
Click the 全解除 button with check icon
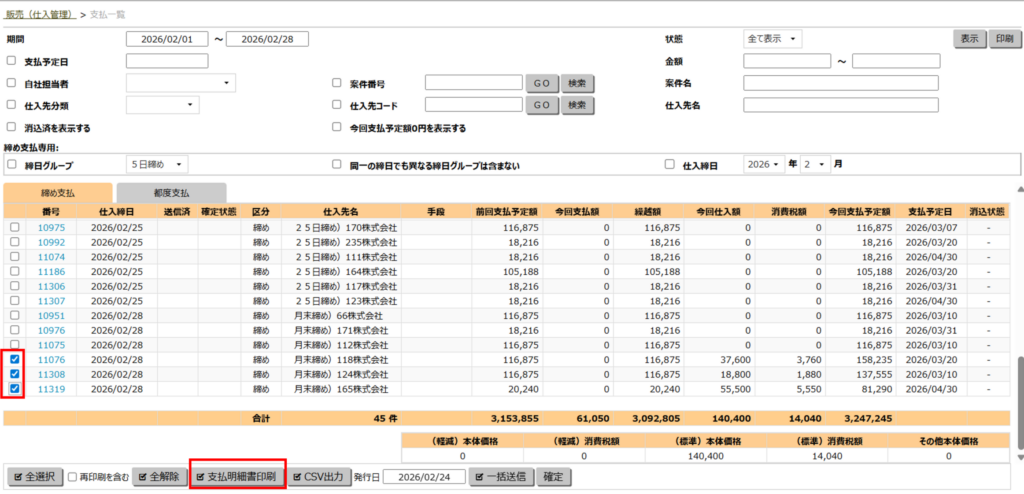(x=159, y=477)
